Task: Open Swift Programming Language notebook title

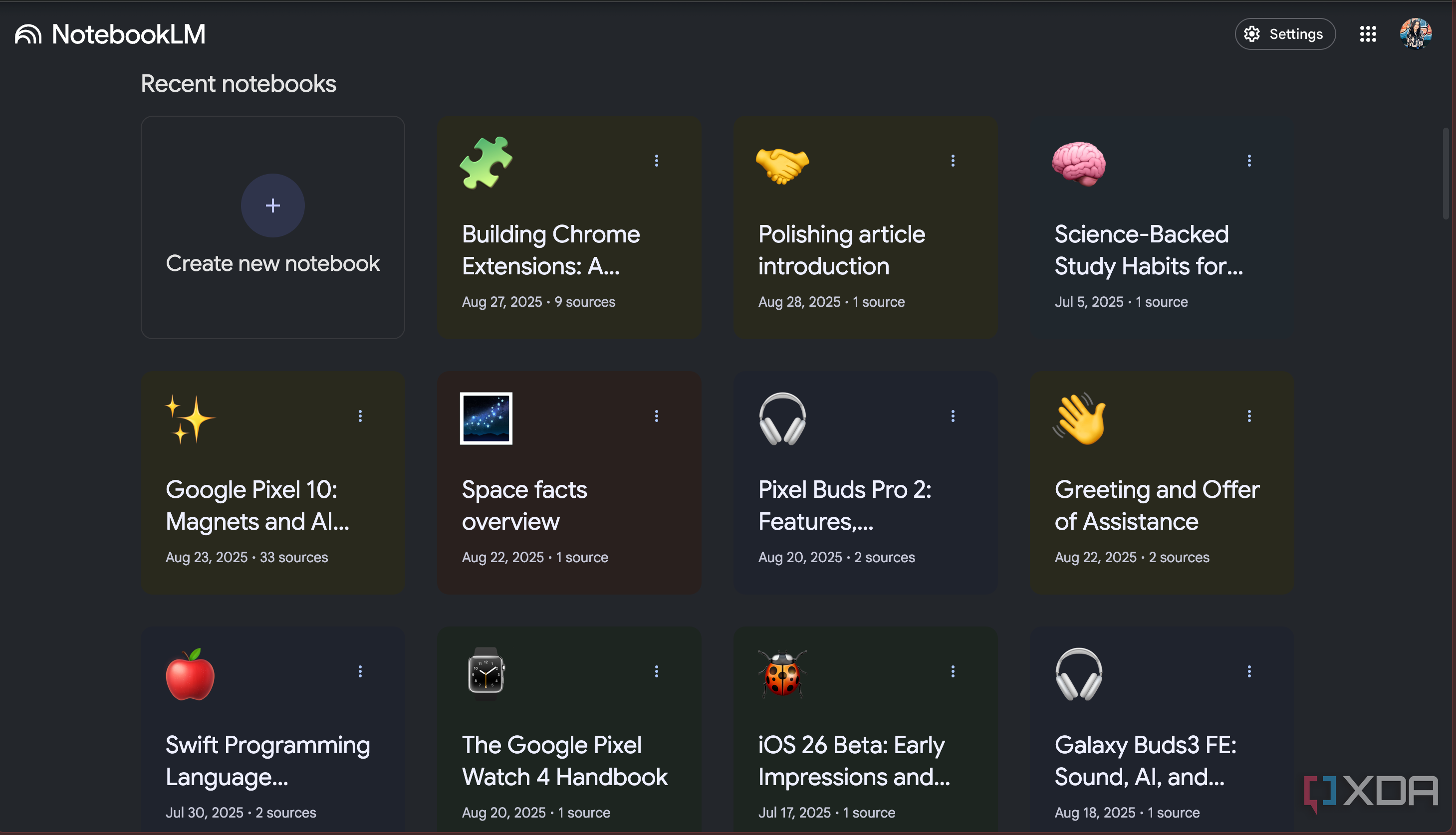Action: pos(267,761)
